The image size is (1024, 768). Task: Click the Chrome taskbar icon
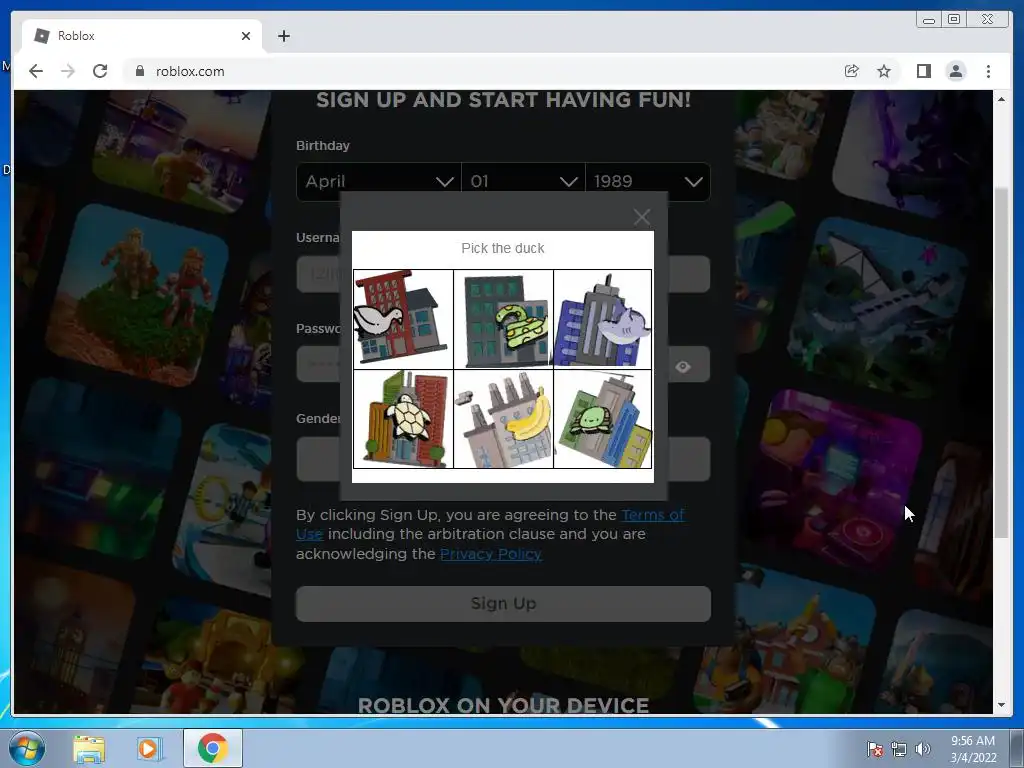(213, 748)
